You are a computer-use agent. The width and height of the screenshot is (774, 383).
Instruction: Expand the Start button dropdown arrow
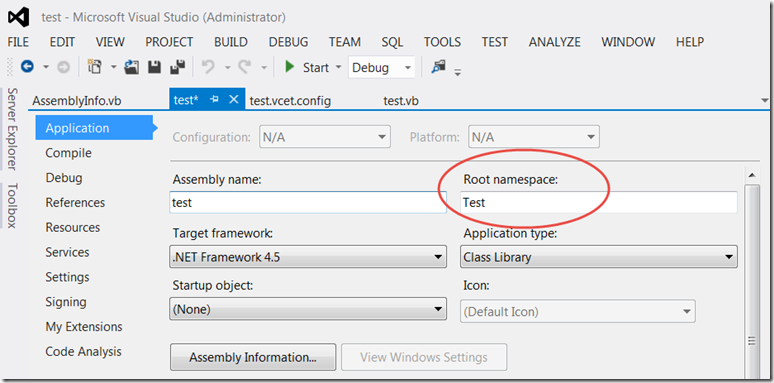coord(339,67)
